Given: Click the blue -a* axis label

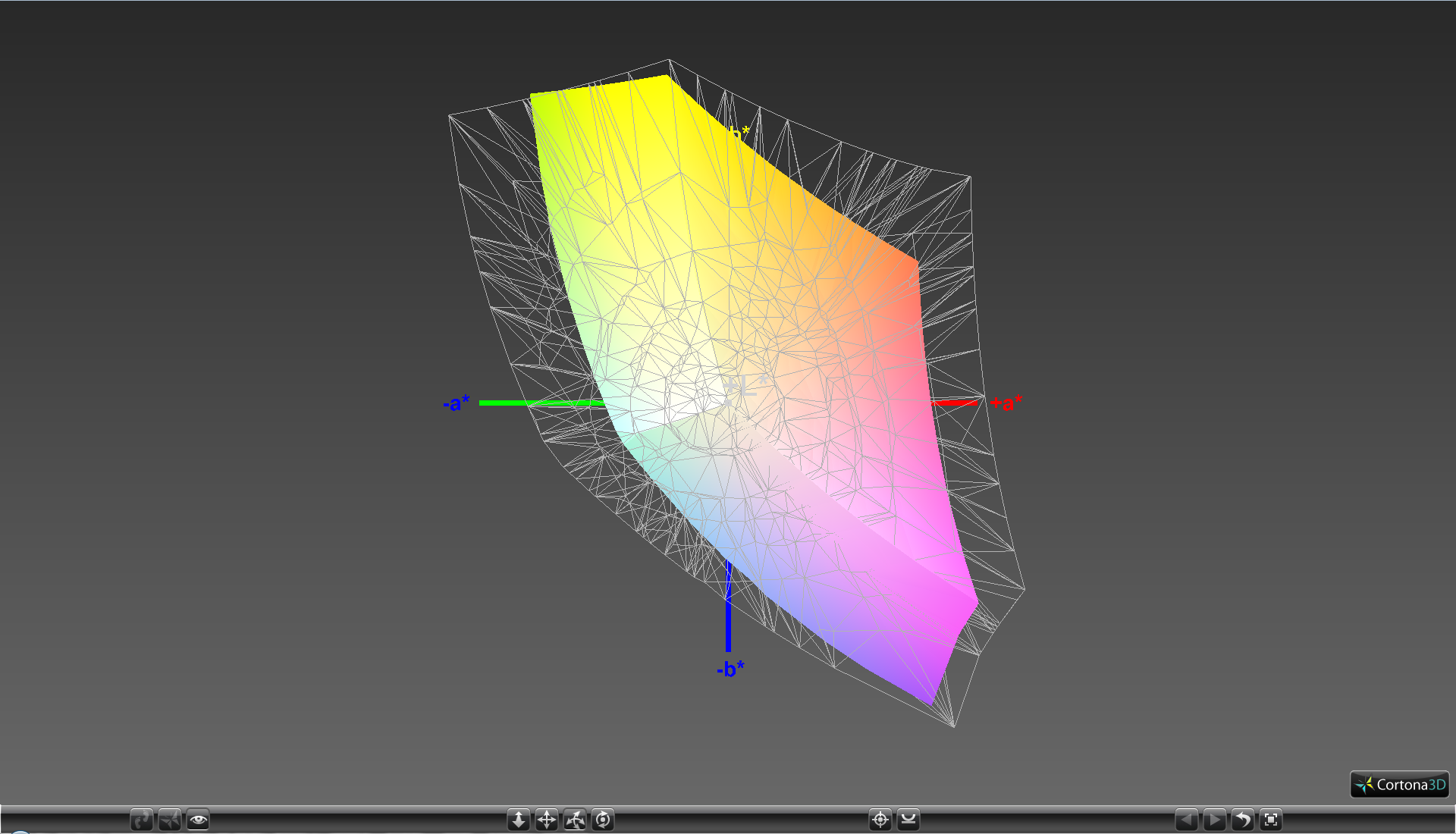Looking at the screenshot, I should pyautogui.click(x=457, y=403).
